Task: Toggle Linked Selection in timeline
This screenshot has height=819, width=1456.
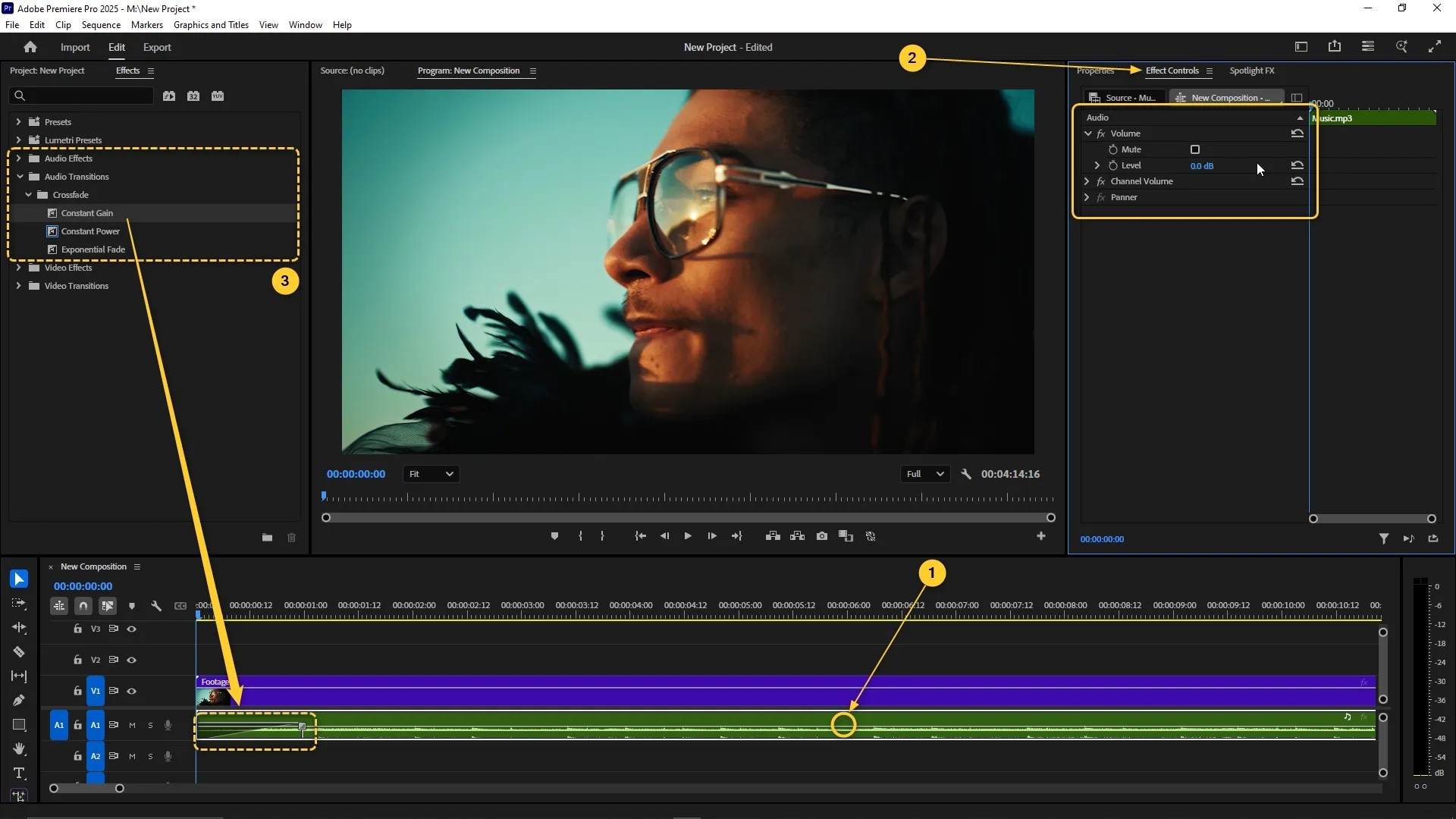Action: point(108,606)
